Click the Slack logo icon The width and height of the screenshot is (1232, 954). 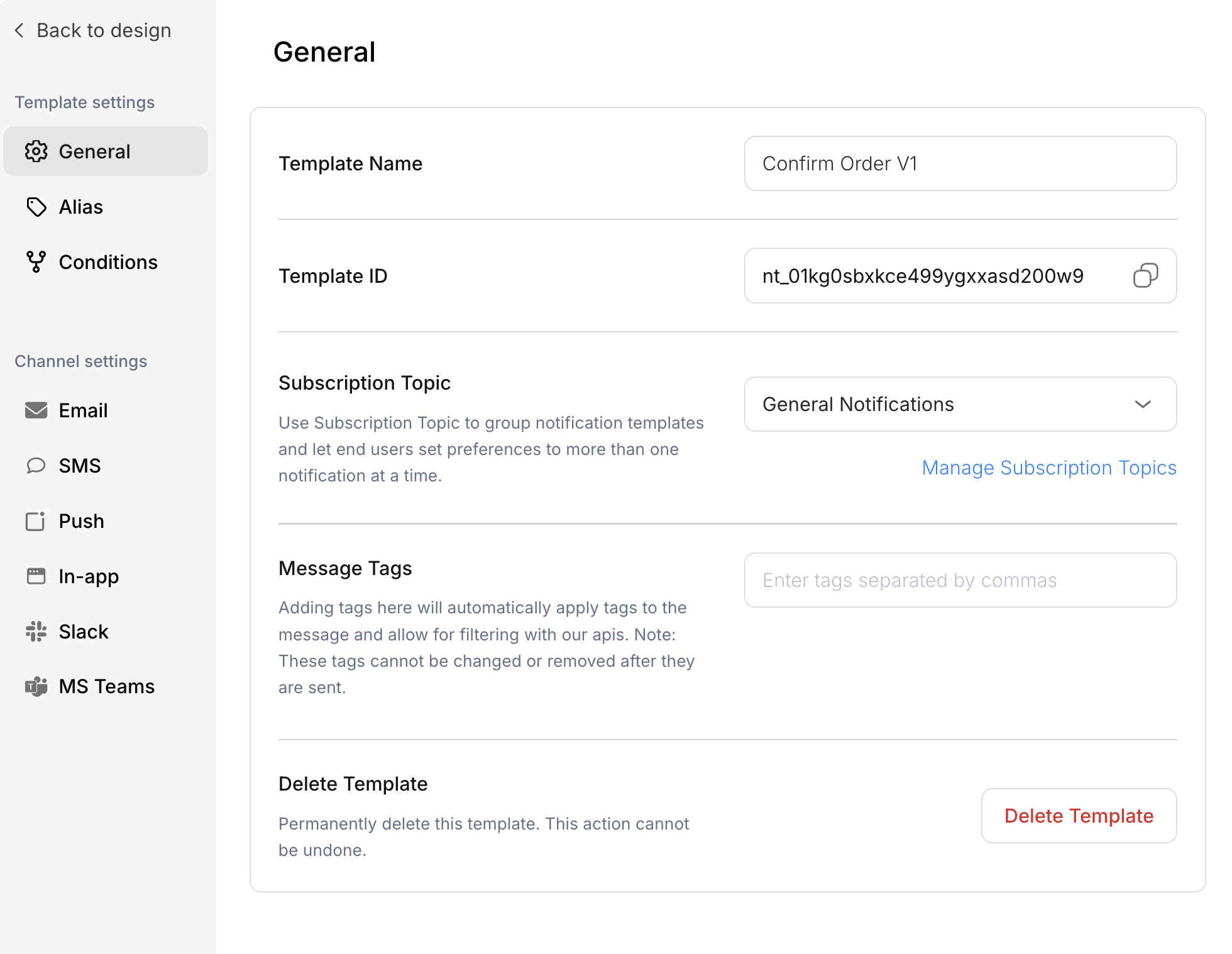point(36,632)
